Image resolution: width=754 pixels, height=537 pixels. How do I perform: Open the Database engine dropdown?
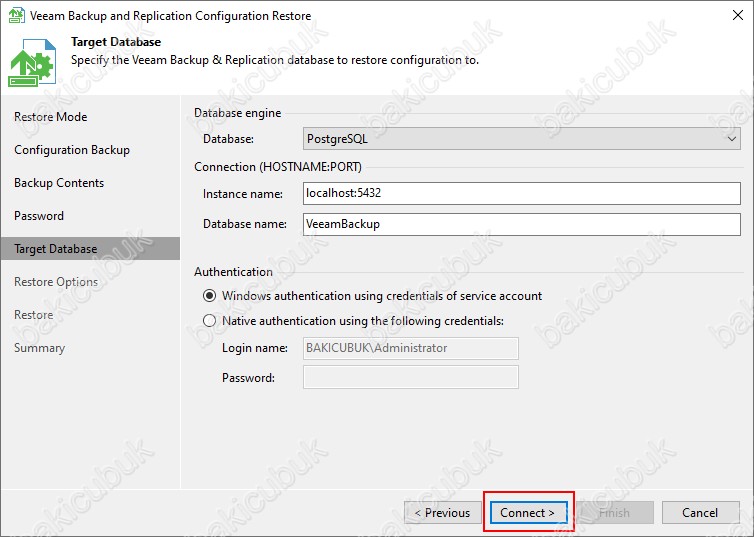click(522, 139)
